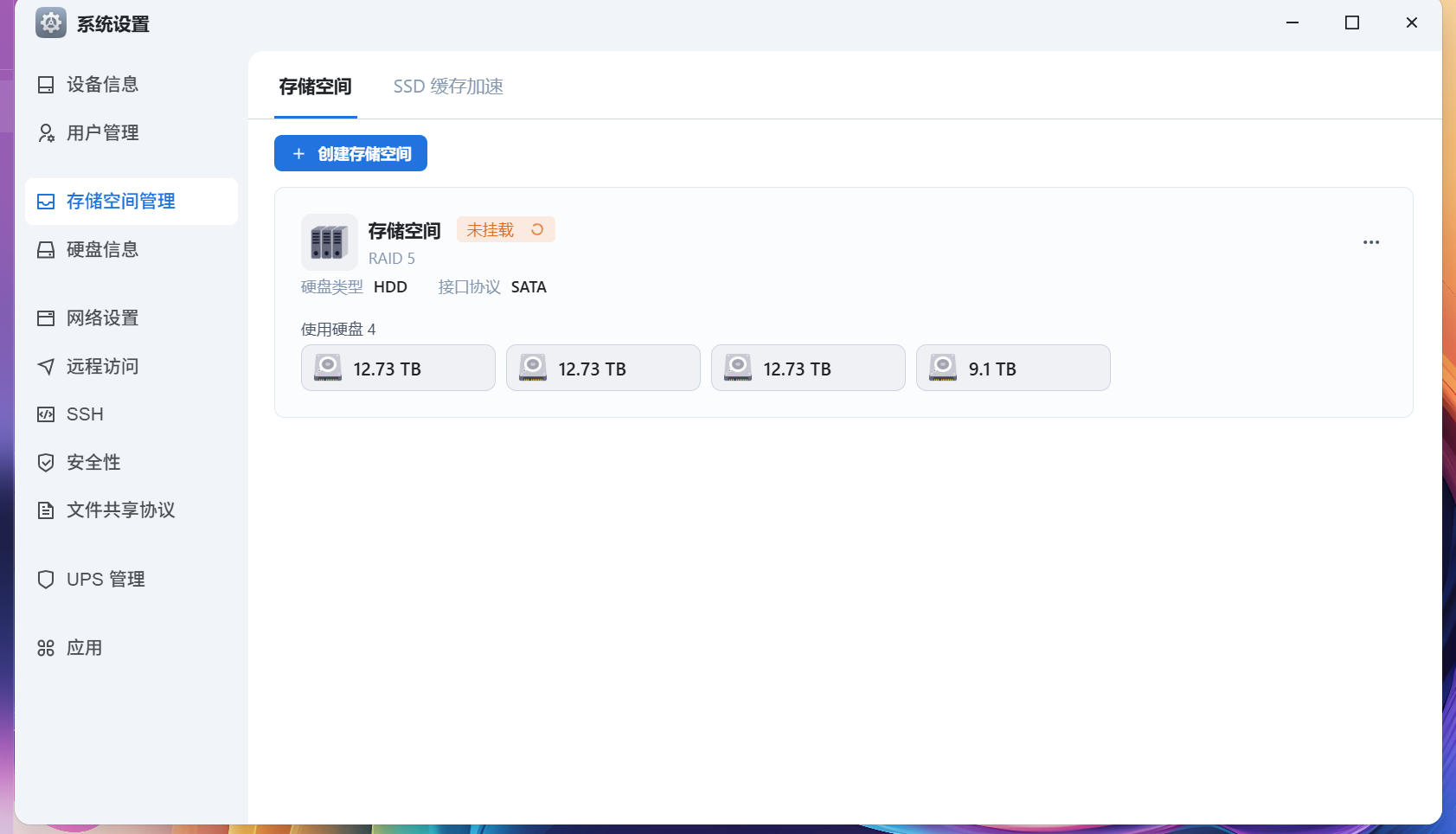The width and height of the screenshot is (1456, 834).
Task: Click the RAID 5 storage pool icon
Action: pyautogui.click(x=329, y=242)
